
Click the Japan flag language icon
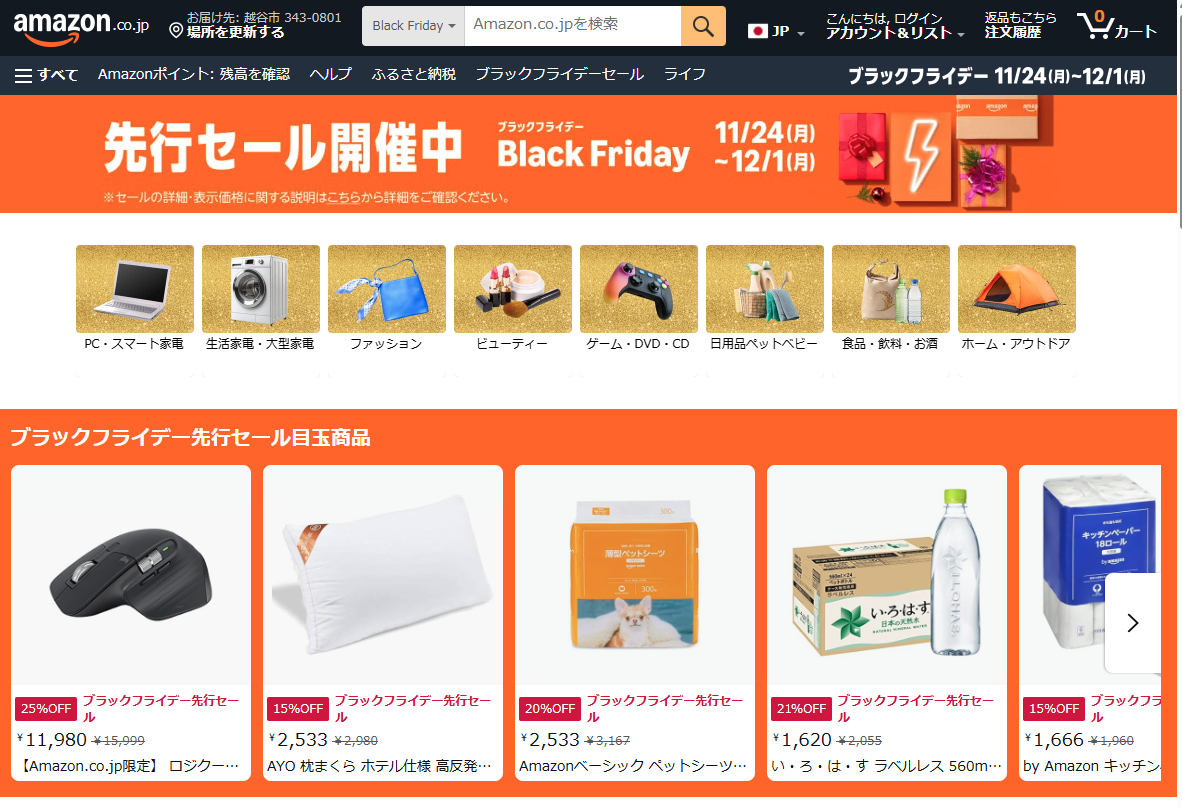pyautogui.click(x=758, y=31)
